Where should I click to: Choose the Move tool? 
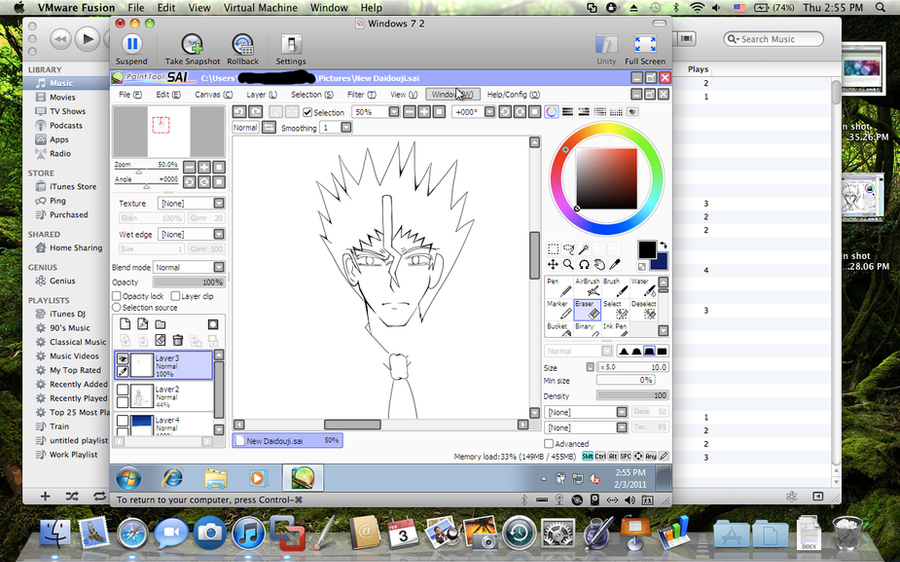(x=553, y=264)
